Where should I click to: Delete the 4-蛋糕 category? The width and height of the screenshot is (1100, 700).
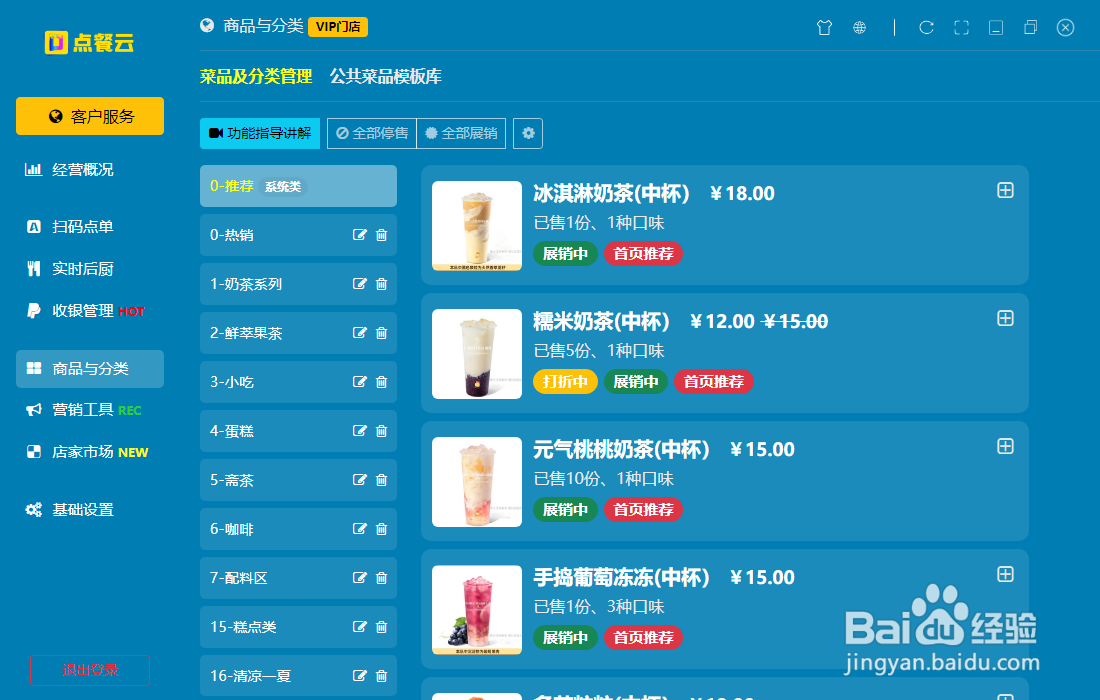click(x=382, y=431)
